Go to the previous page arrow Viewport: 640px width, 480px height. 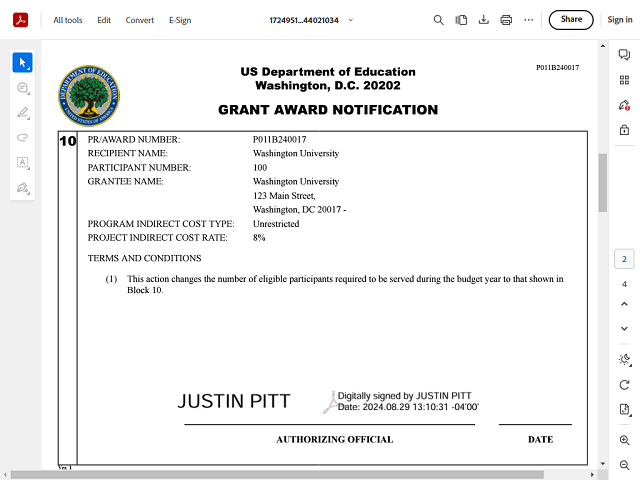pyautogui.click(x=624, y=304)
